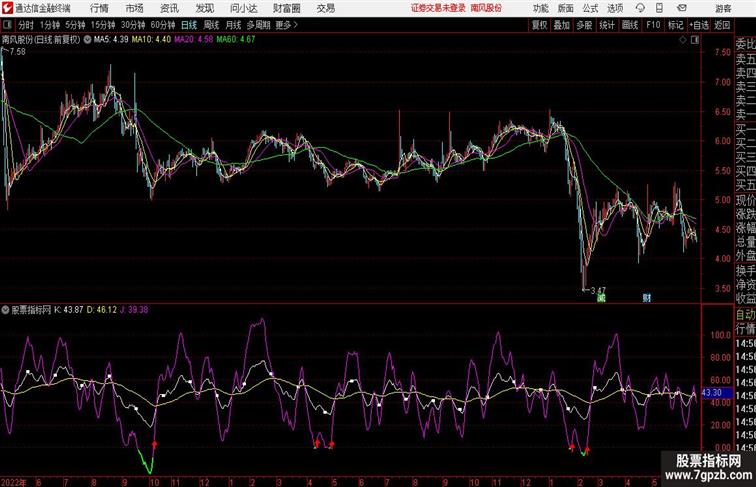Screen dimensions: 756x487
Task: Click the MA10: 4.40 label
Action: pos(151,40)
